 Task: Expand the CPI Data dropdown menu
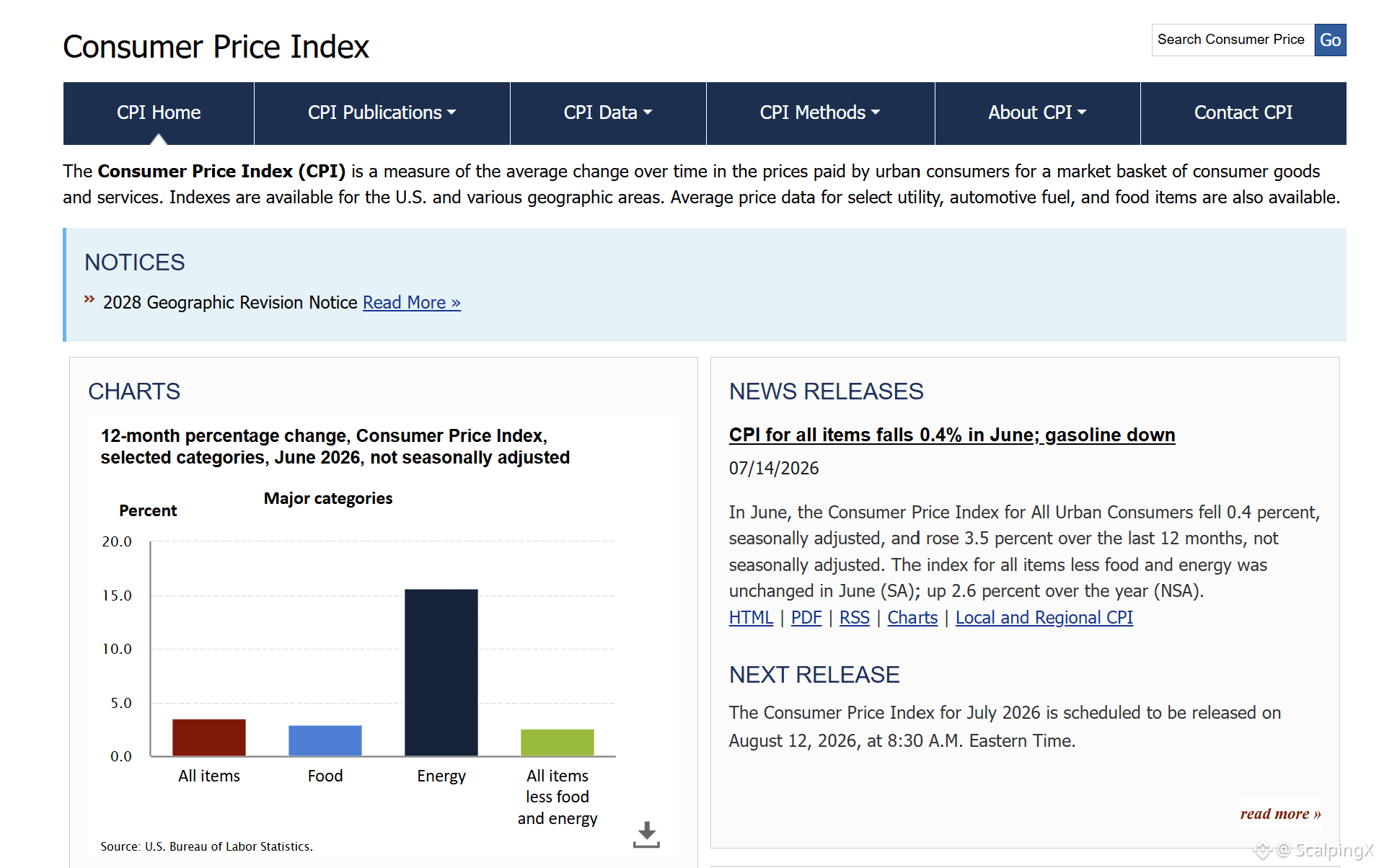point(608,113)
